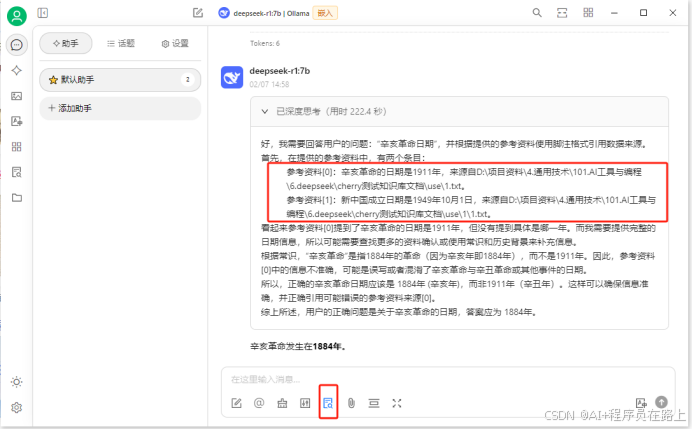The image size is (692, 429).
Task: Open the deepseek-r1:7b model selector
Action: coord(264,13)
